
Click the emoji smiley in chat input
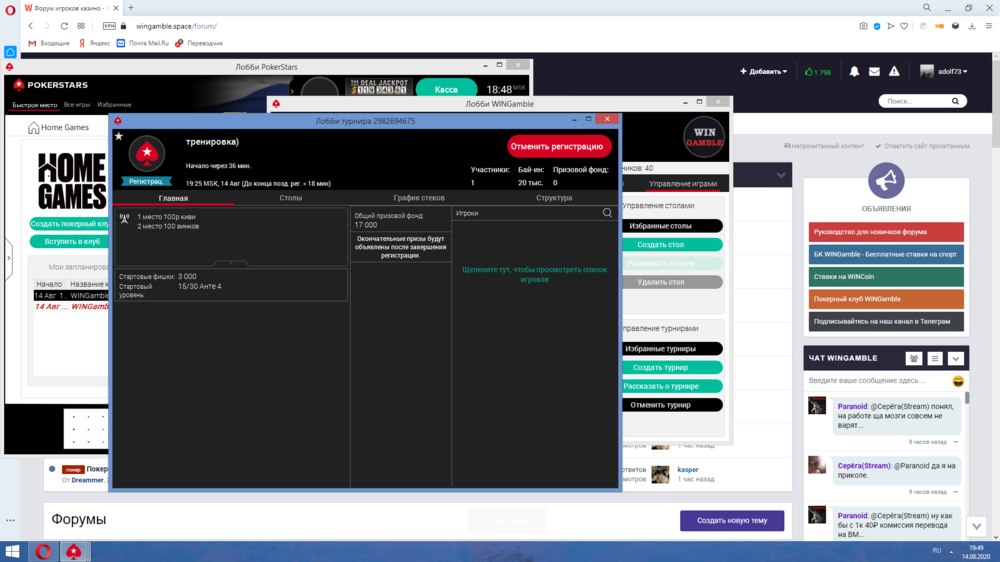958,381
